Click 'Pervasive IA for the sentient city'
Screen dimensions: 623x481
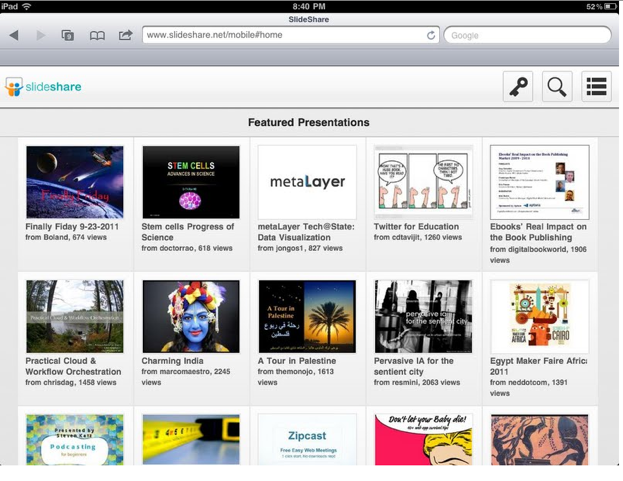click(413, 366)
